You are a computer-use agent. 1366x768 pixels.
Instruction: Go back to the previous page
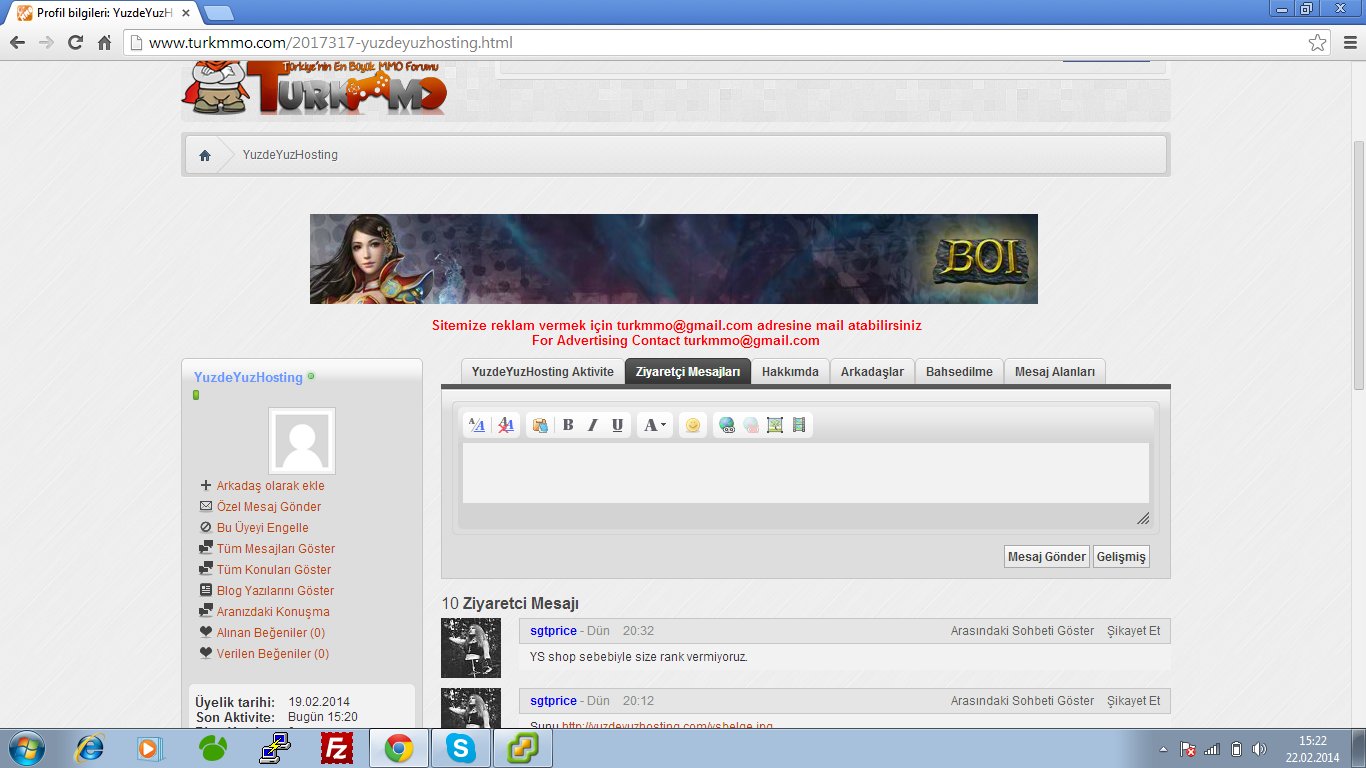click(17, 43)
